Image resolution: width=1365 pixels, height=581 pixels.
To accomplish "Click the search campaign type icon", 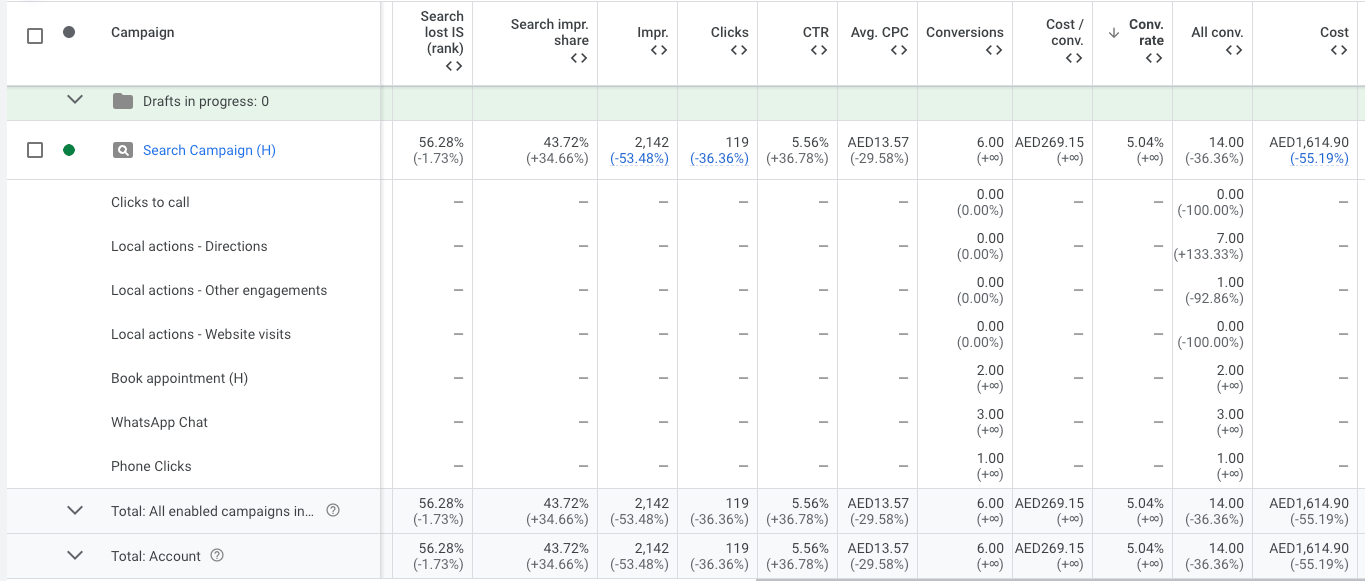I will pyautogui.click(x=122, y=151).
